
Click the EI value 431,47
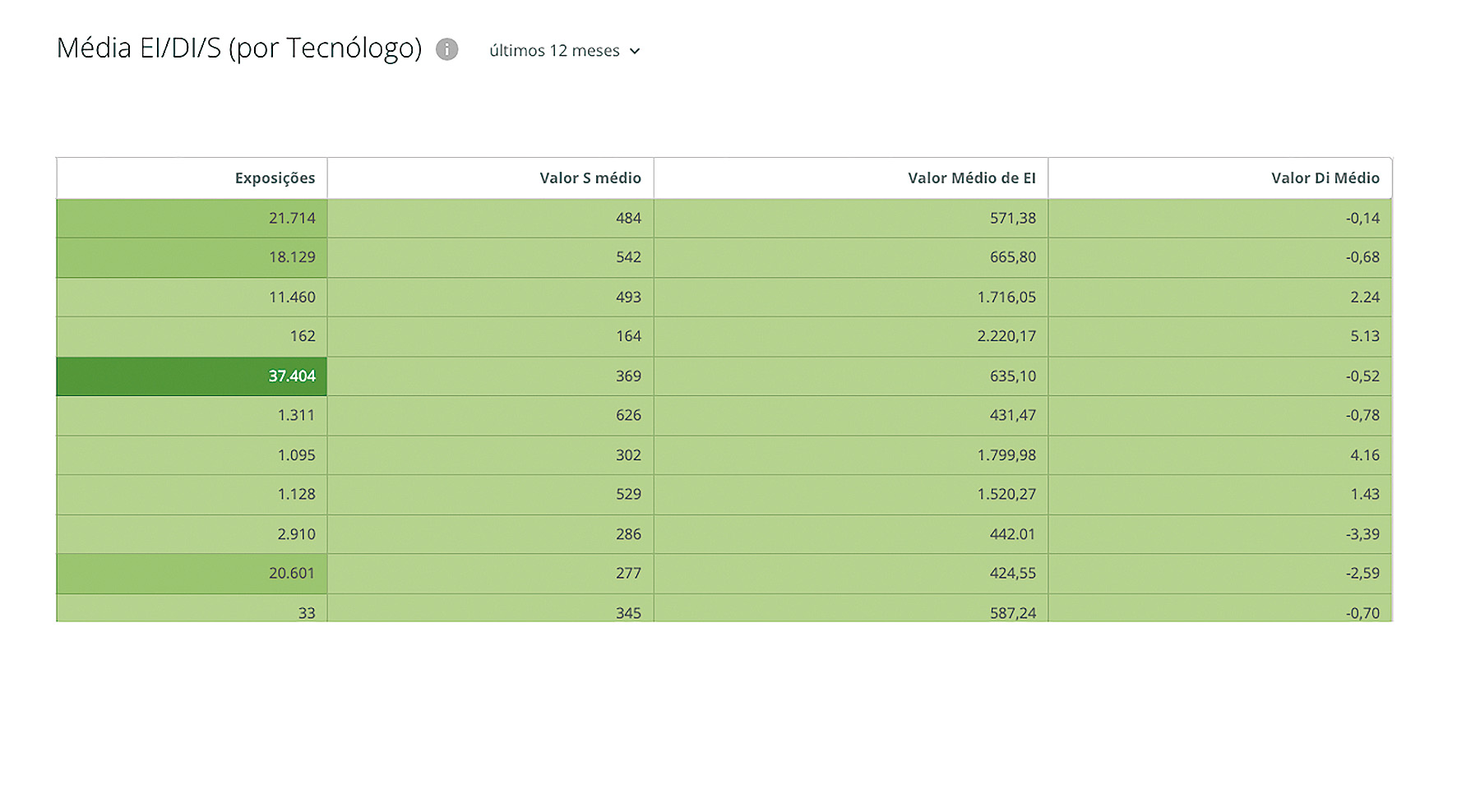pyautogui.click(x=1012, y=416)
